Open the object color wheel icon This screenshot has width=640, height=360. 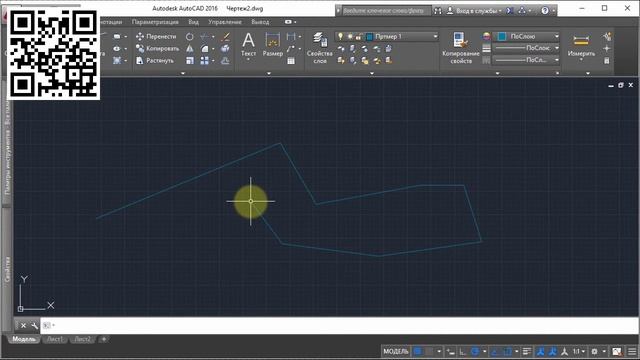[x=486, y=37]
